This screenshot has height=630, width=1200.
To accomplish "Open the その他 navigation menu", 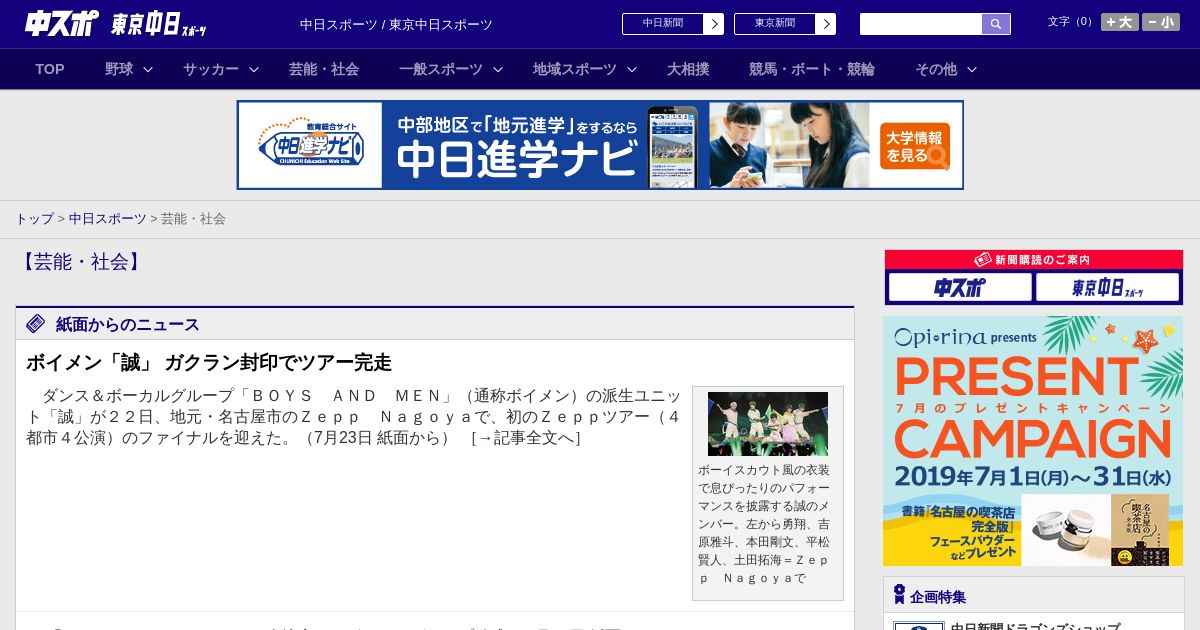I will coord(936,69).
